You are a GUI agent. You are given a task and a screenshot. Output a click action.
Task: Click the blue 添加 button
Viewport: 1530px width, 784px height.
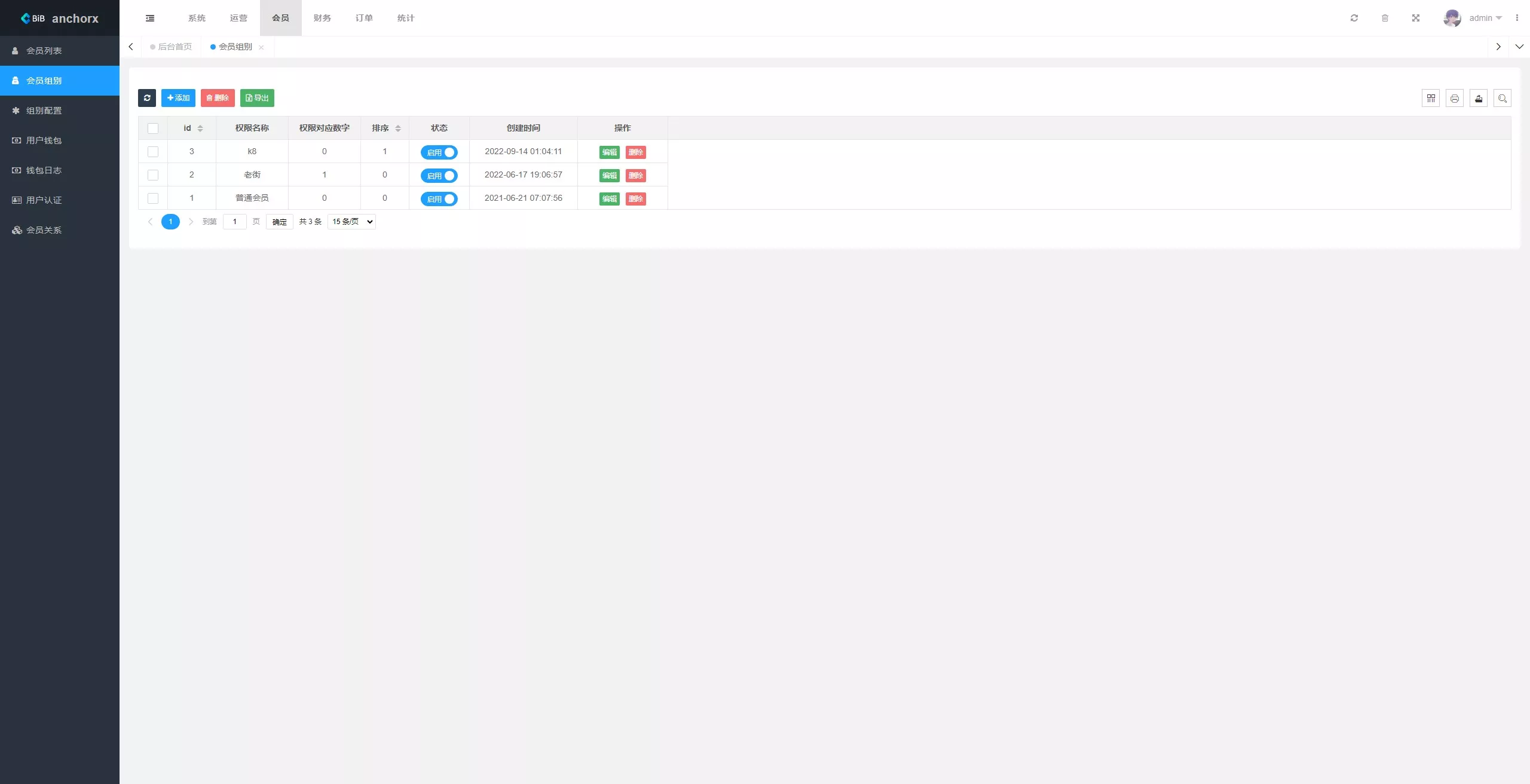(178, 98)
